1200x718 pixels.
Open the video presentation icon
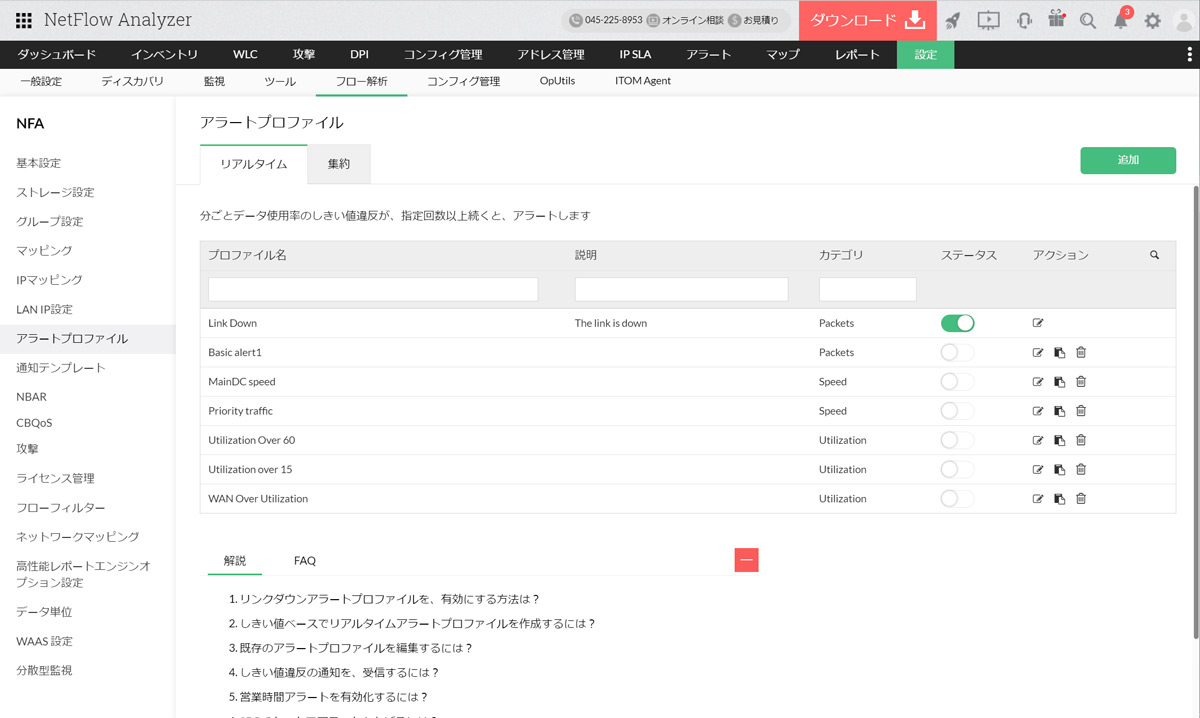(988, 20)
